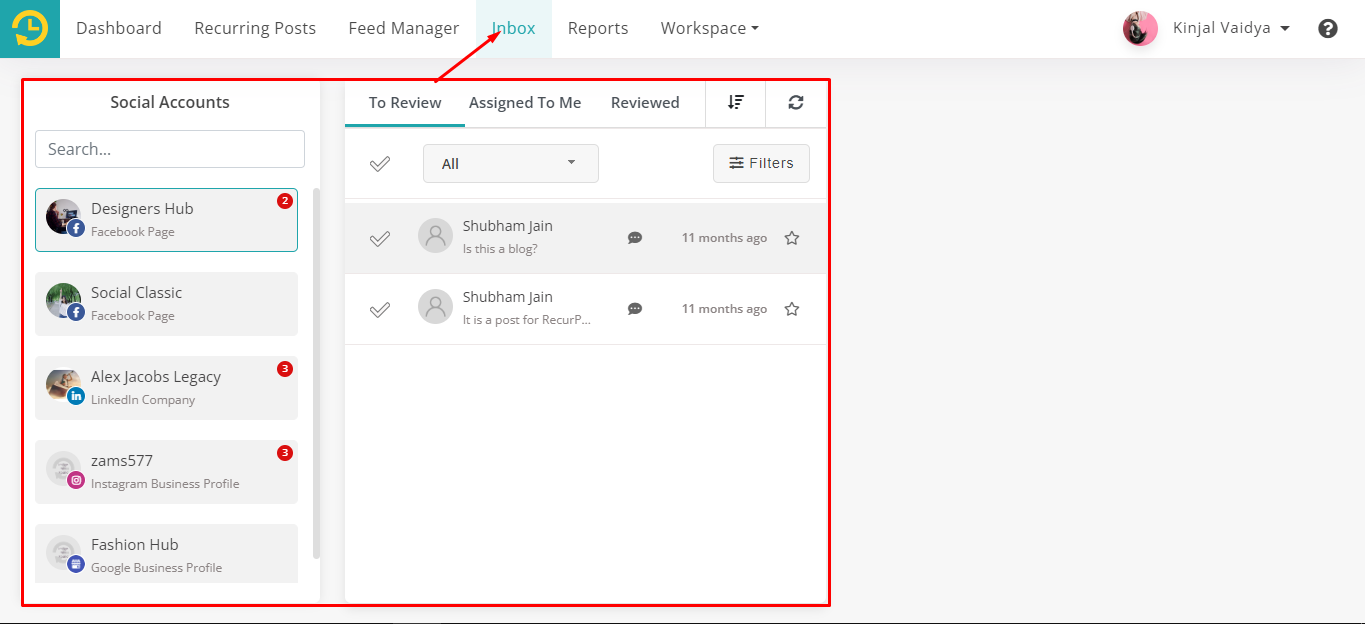1365x624 pixels.
Task: Expand the Workspace menu
Action: 709,28
